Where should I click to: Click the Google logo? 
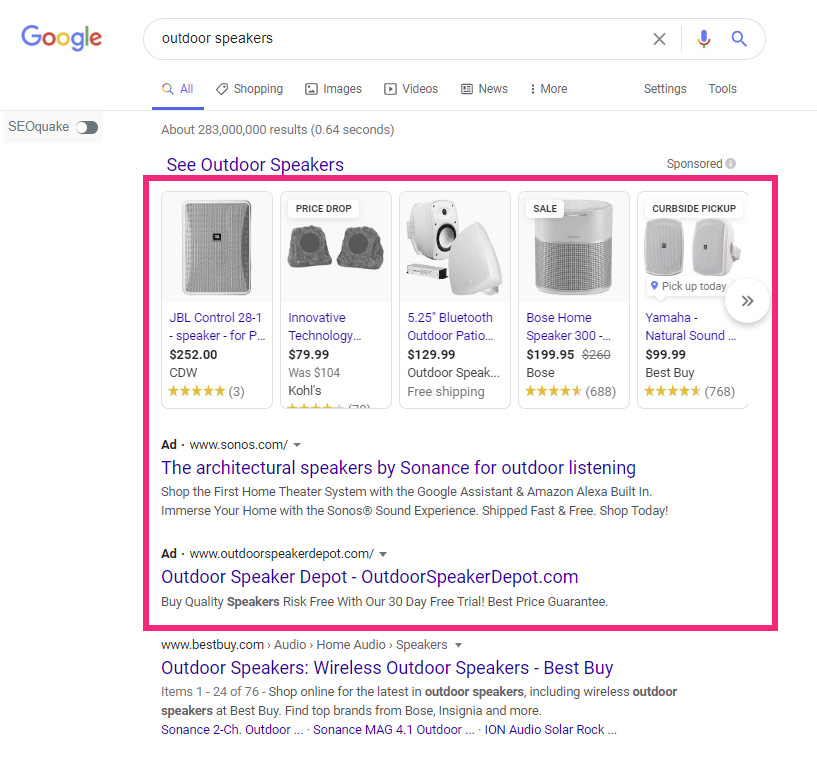click(x=61, y=38)
